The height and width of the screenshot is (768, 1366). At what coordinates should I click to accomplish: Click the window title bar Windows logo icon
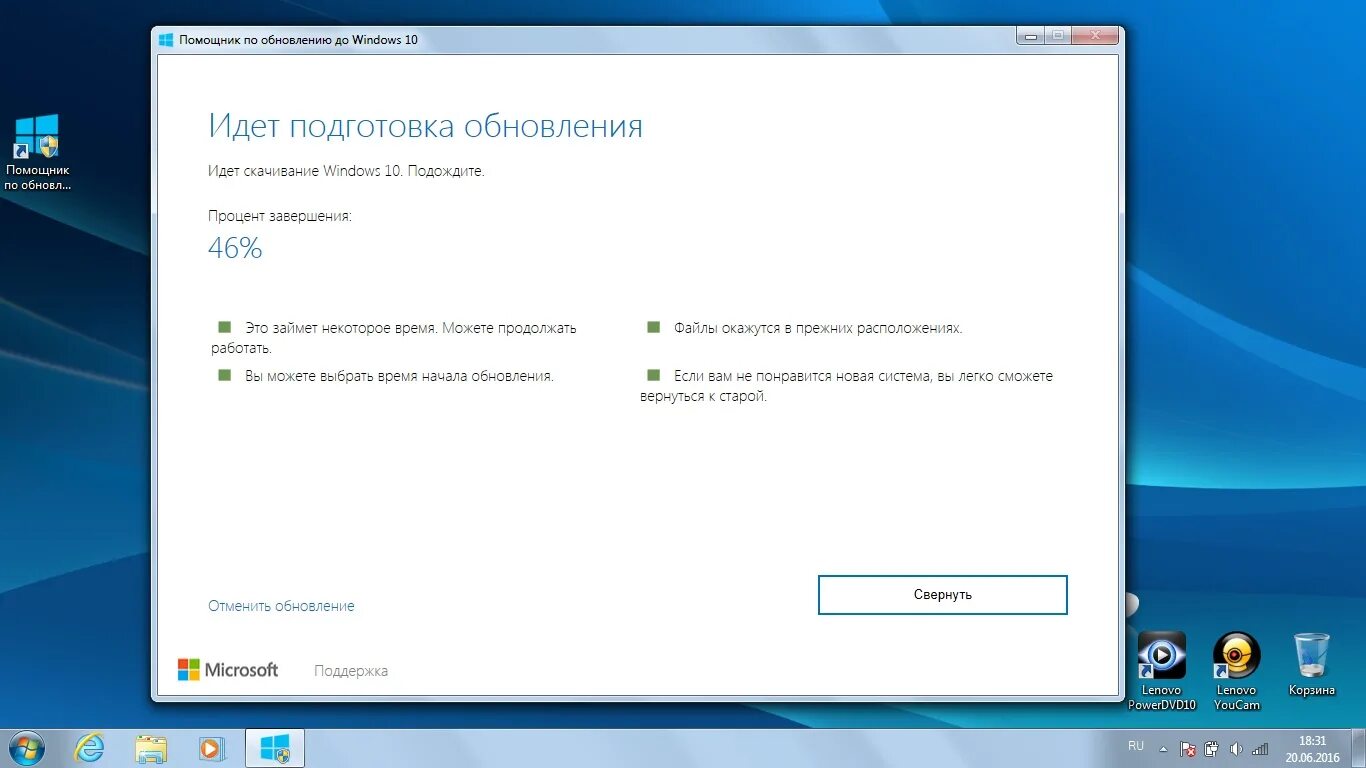[x=166, y=40]
